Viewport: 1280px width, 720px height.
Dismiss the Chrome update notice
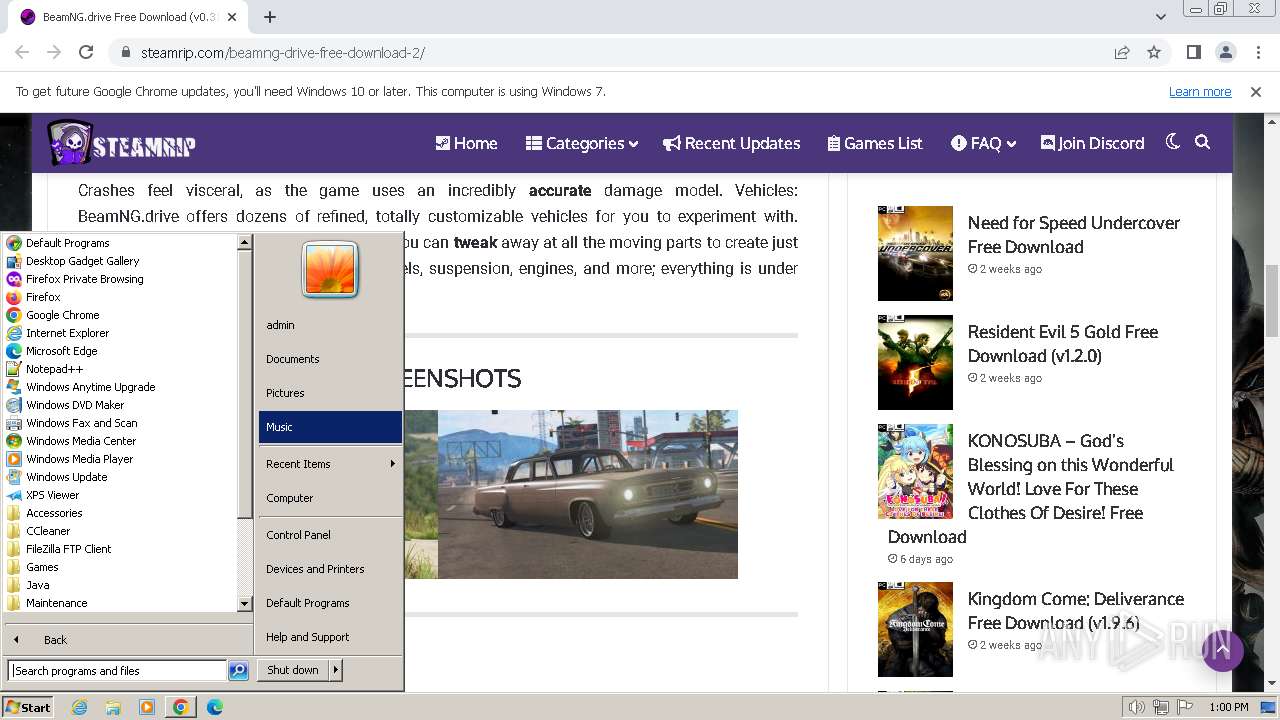click(1256, 91)
